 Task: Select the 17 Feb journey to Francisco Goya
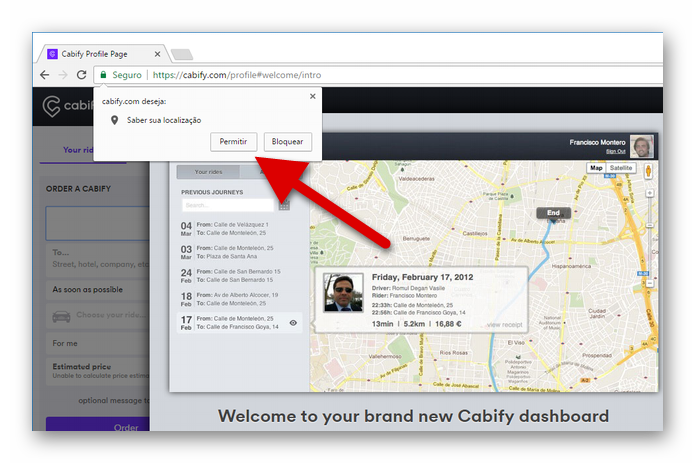coord(239,323)
